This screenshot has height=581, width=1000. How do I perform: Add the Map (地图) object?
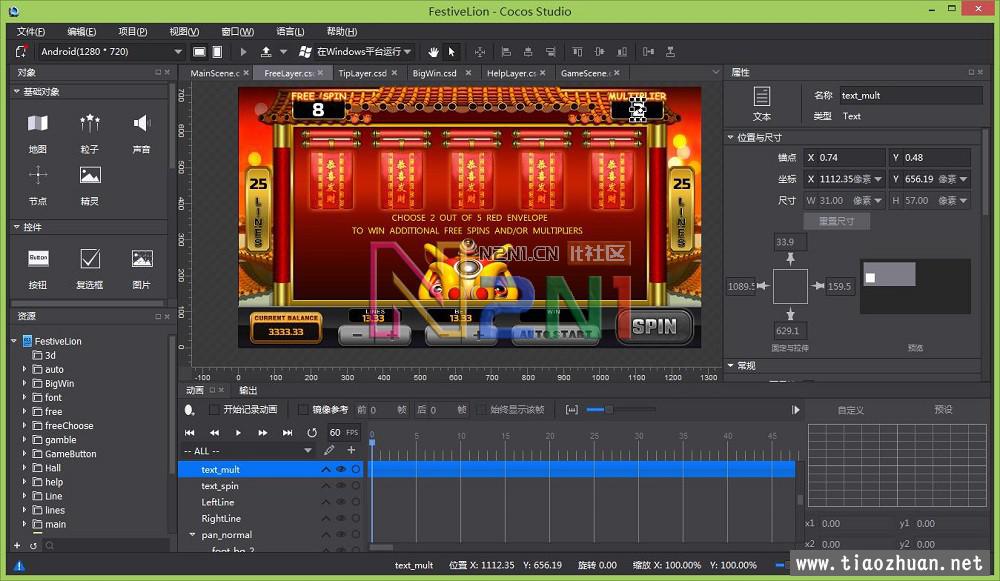point(38,133)
